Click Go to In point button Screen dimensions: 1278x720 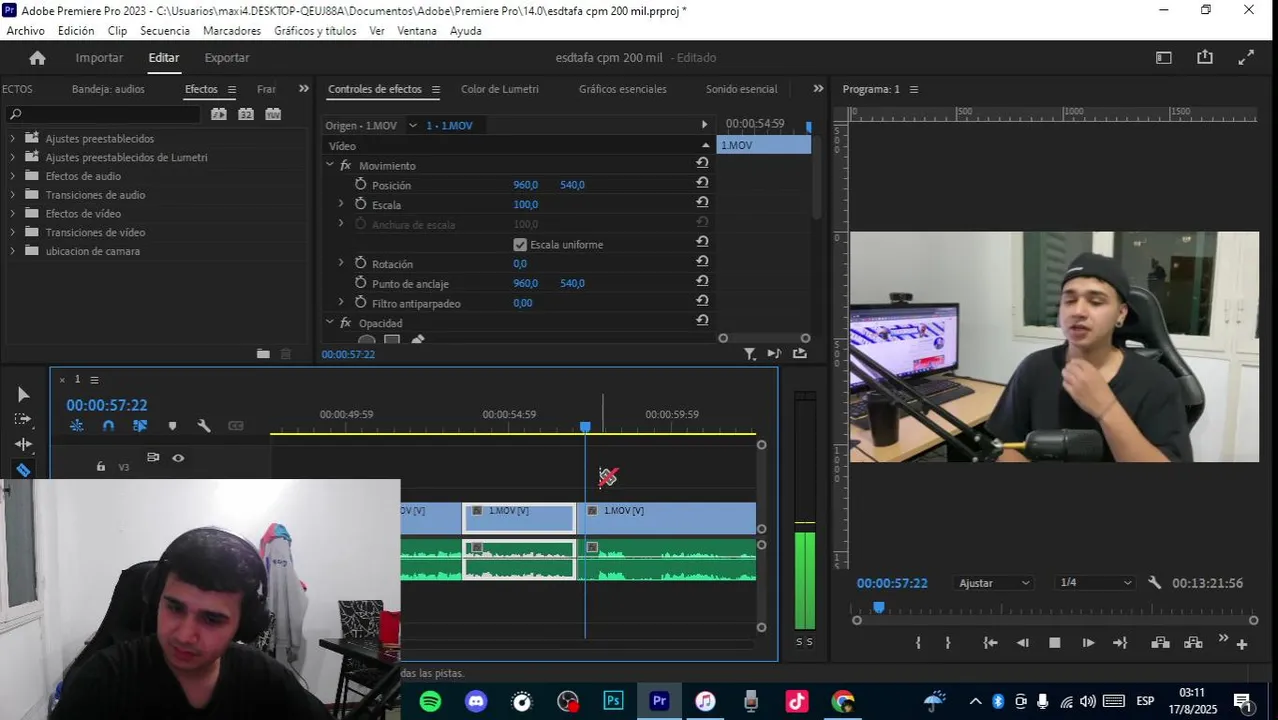(990, 643)
